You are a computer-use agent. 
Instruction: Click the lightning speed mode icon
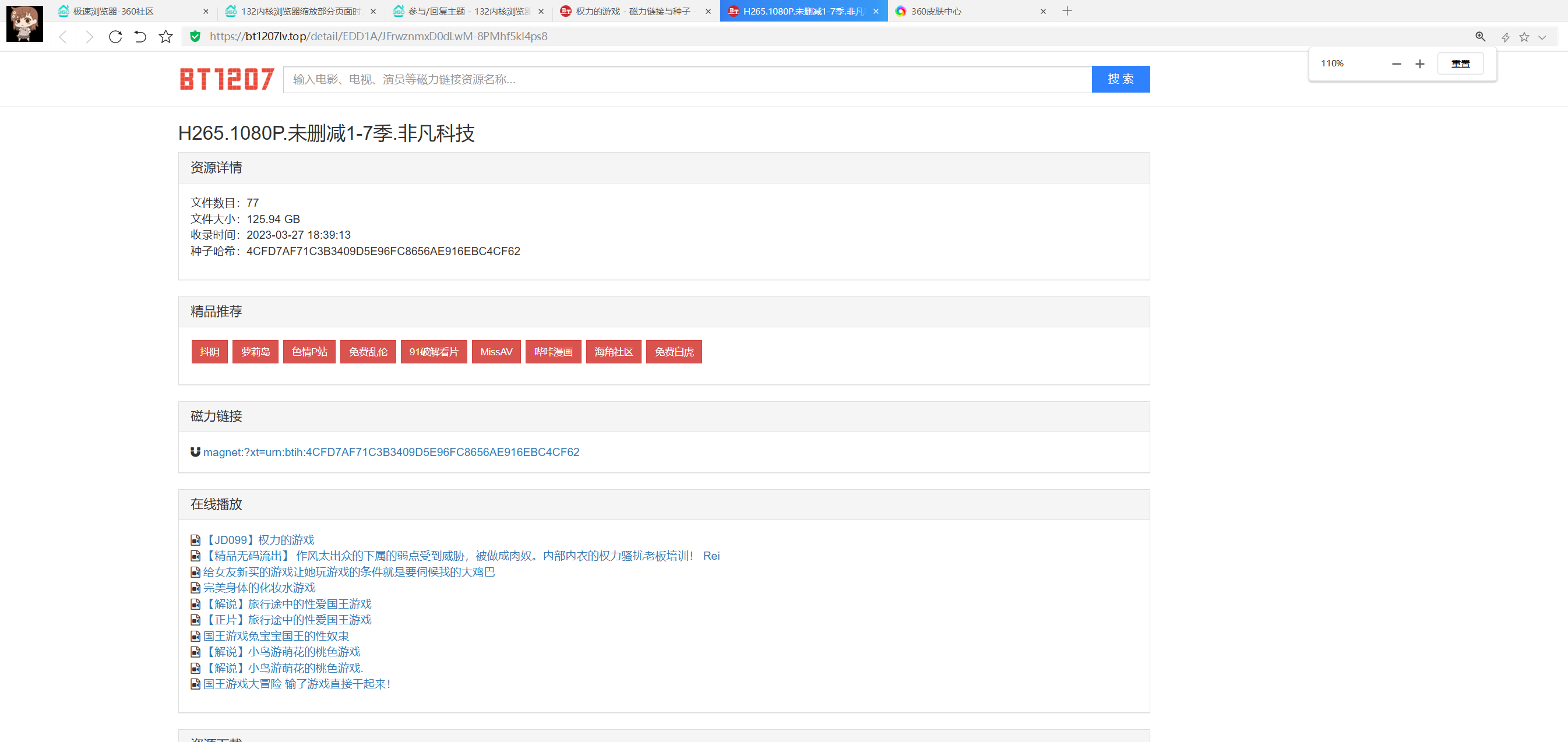pos(1505,37)
